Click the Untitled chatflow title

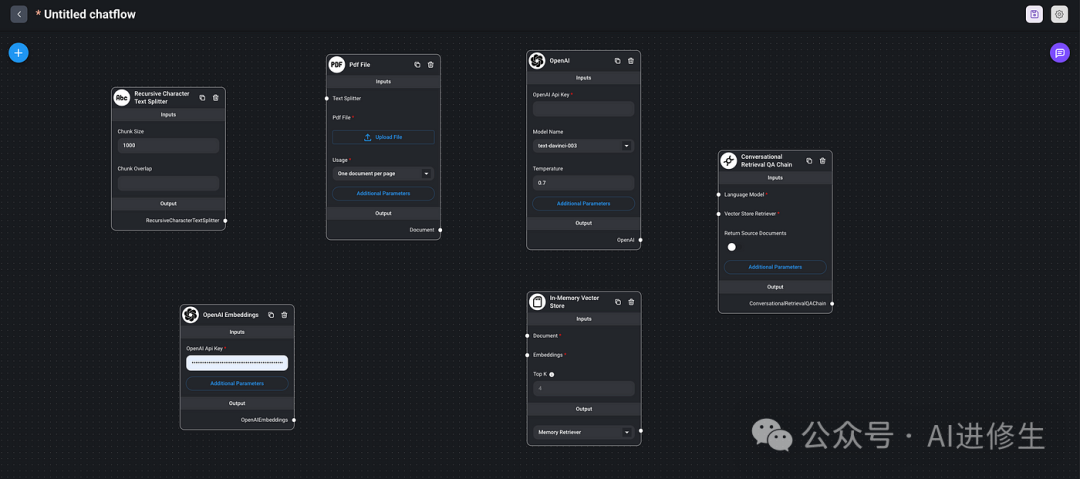point(90,14)
